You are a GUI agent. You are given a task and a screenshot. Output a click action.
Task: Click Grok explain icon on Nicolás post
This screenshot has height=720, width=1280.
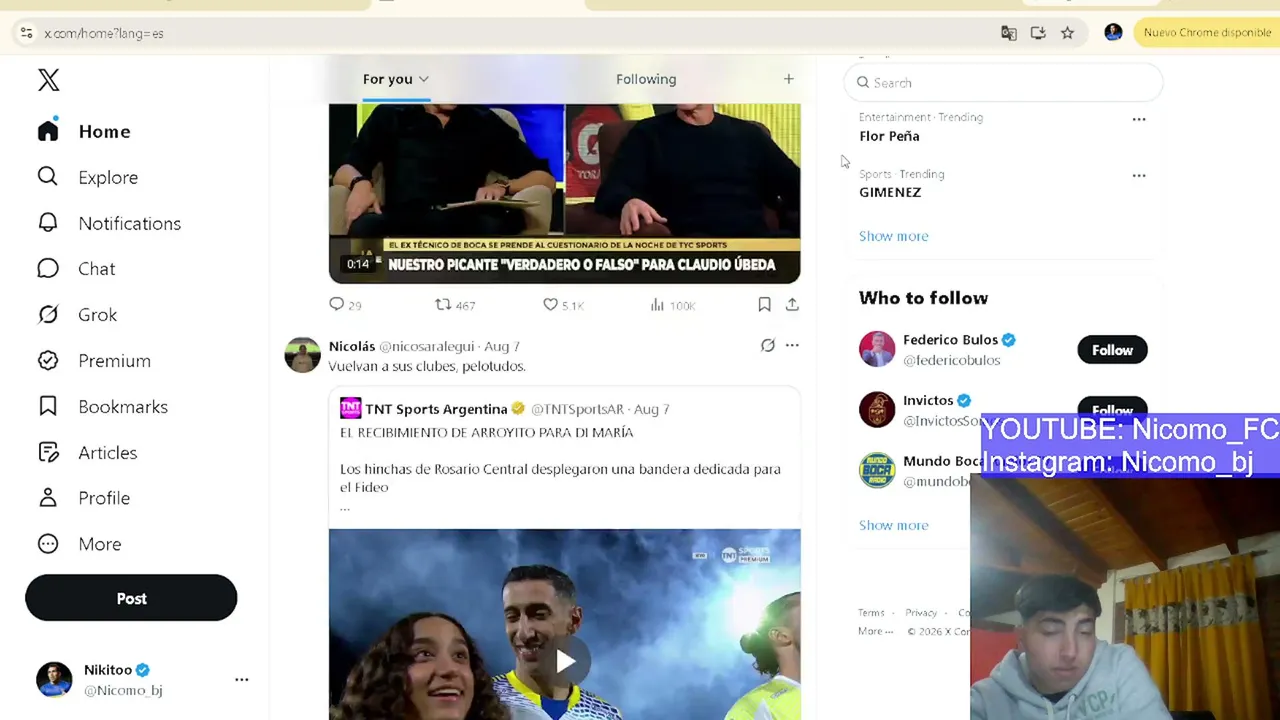click(x=767, y=345)
